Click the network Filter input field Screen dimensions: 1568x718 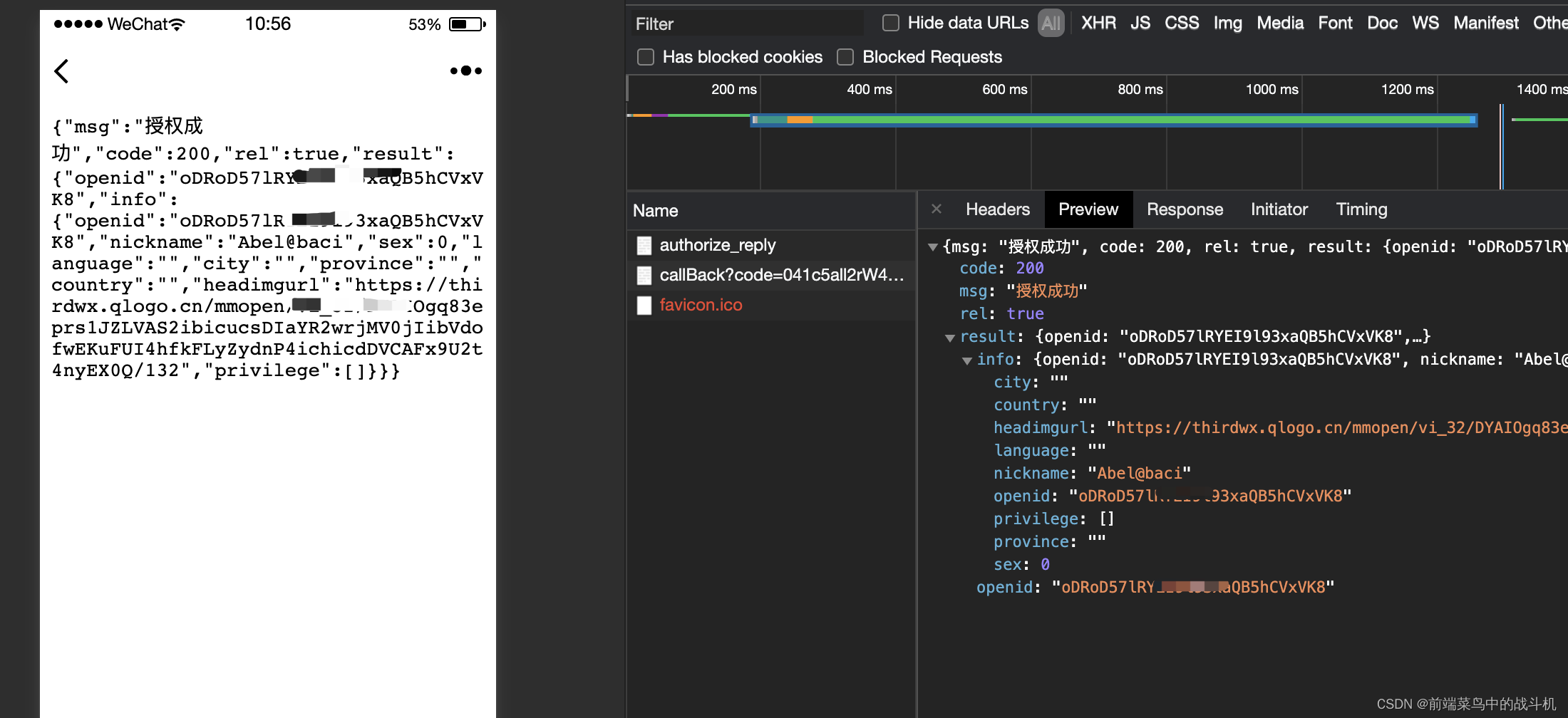click(746, 24)
